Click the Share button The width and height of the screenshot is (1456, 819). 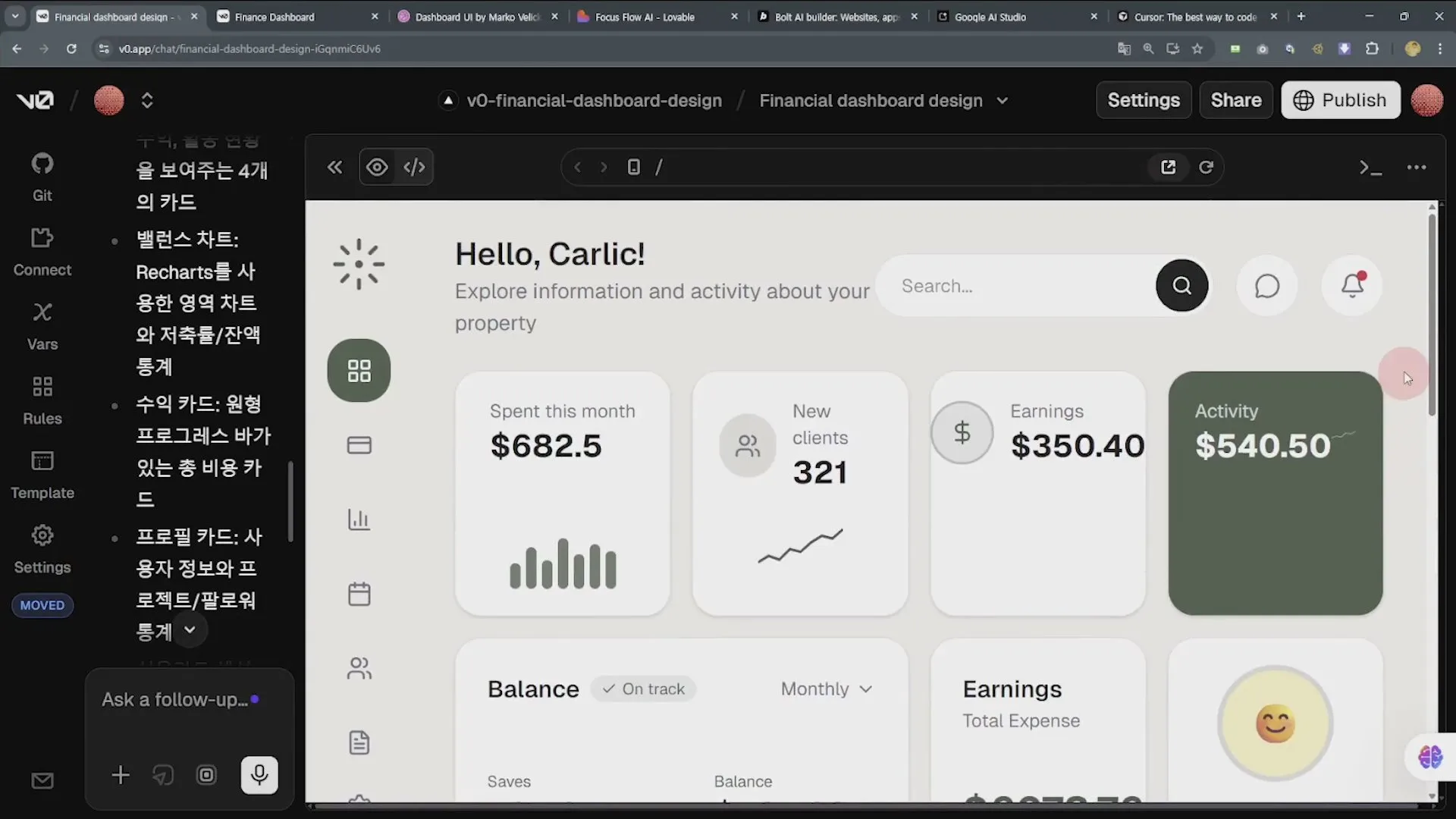pyautogui.click(x=1236, y=100)
